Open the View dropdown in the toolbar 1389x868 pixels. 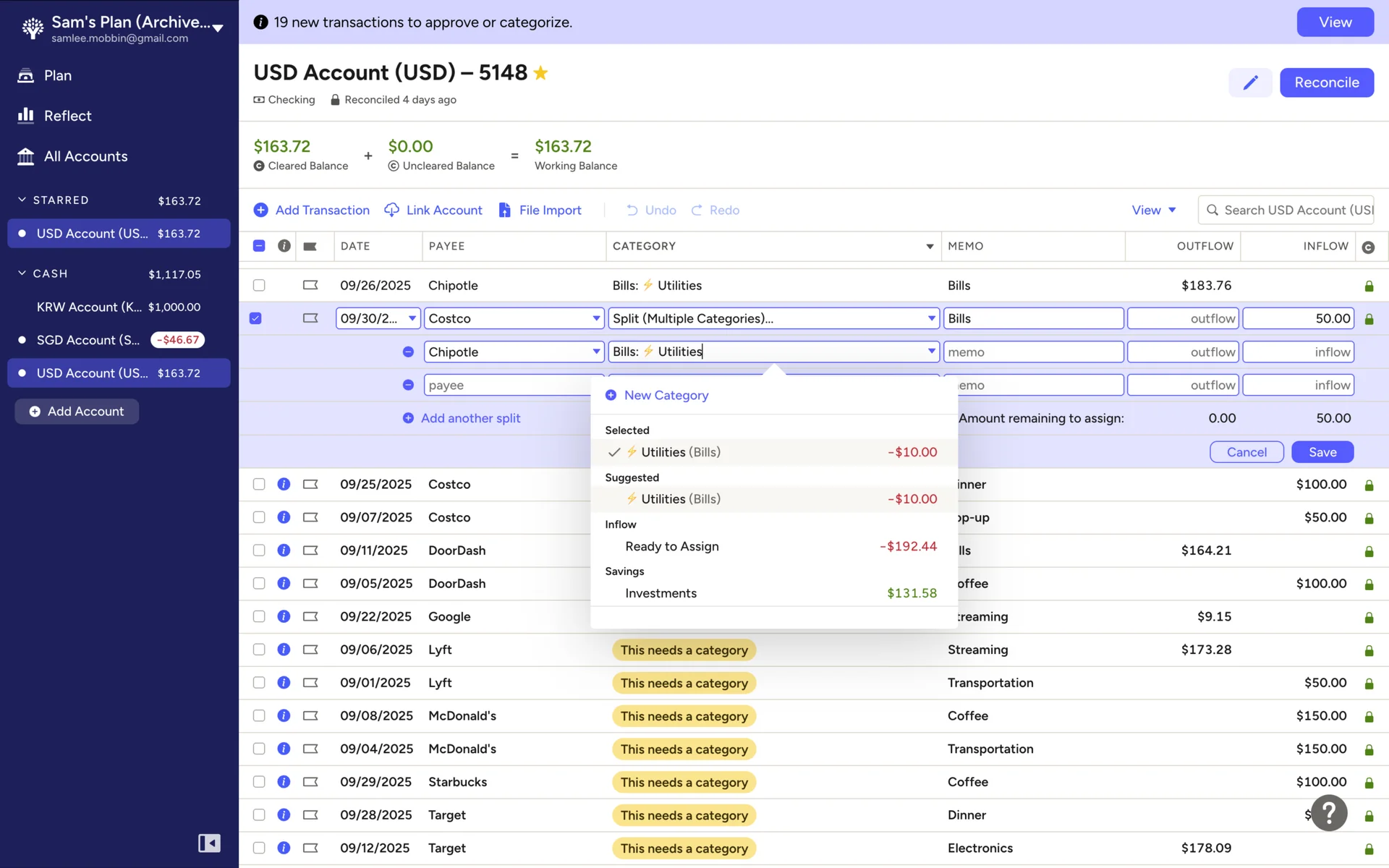click(1153, 210)
